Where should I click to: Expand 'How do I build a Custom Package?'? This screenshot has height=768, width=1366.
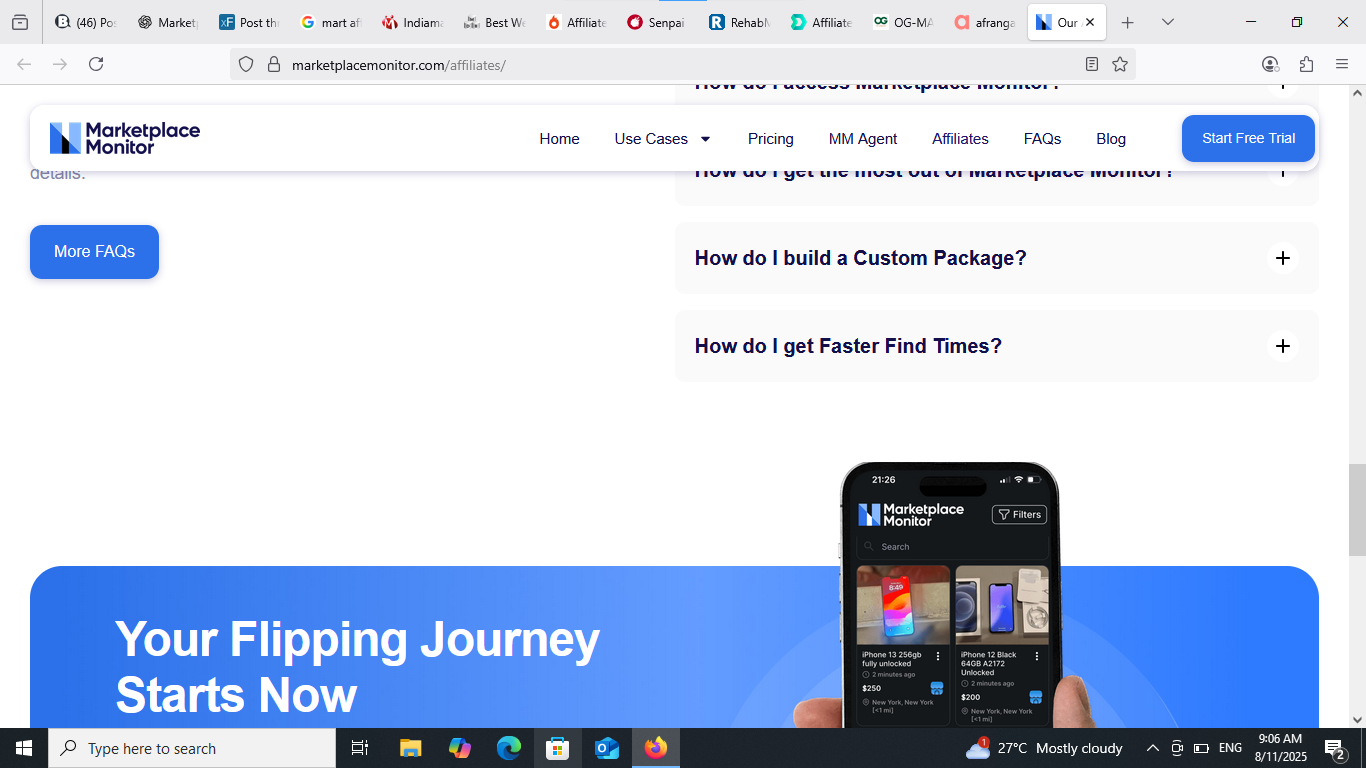[x=1282, y=258]
